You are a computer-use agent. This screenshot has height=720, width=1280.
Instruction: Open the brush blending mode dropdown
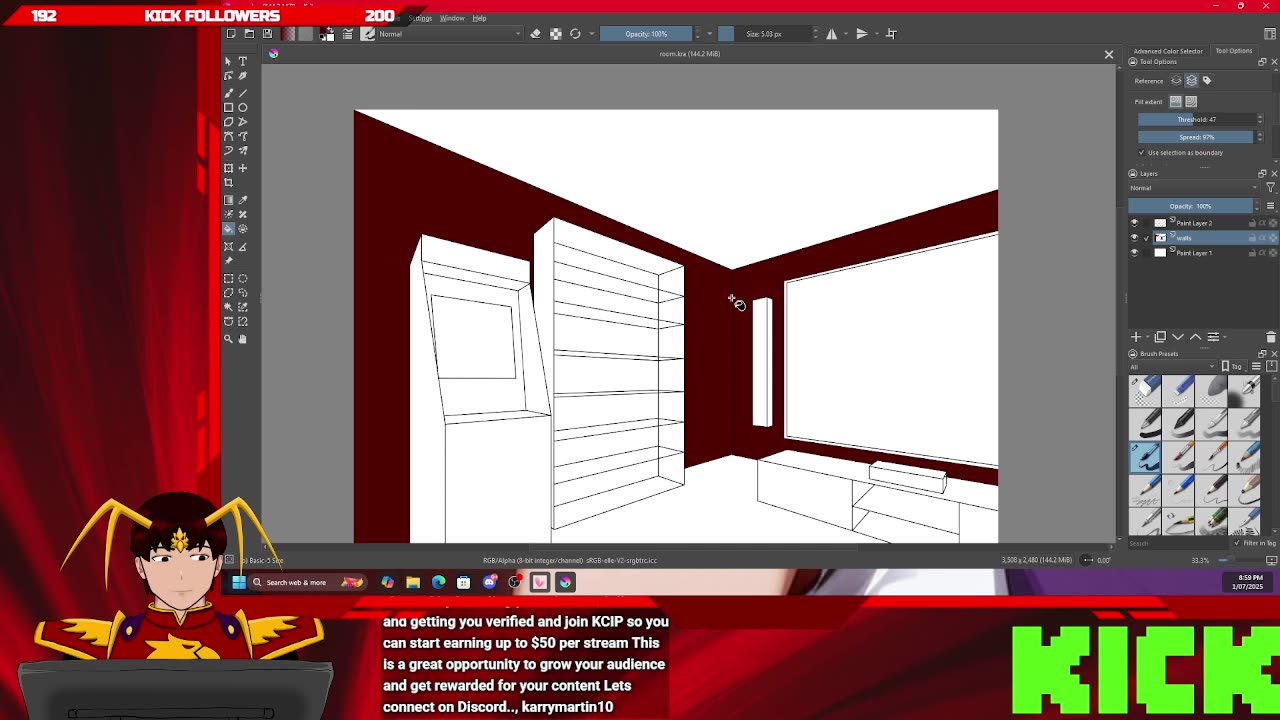tap(449, 34)
